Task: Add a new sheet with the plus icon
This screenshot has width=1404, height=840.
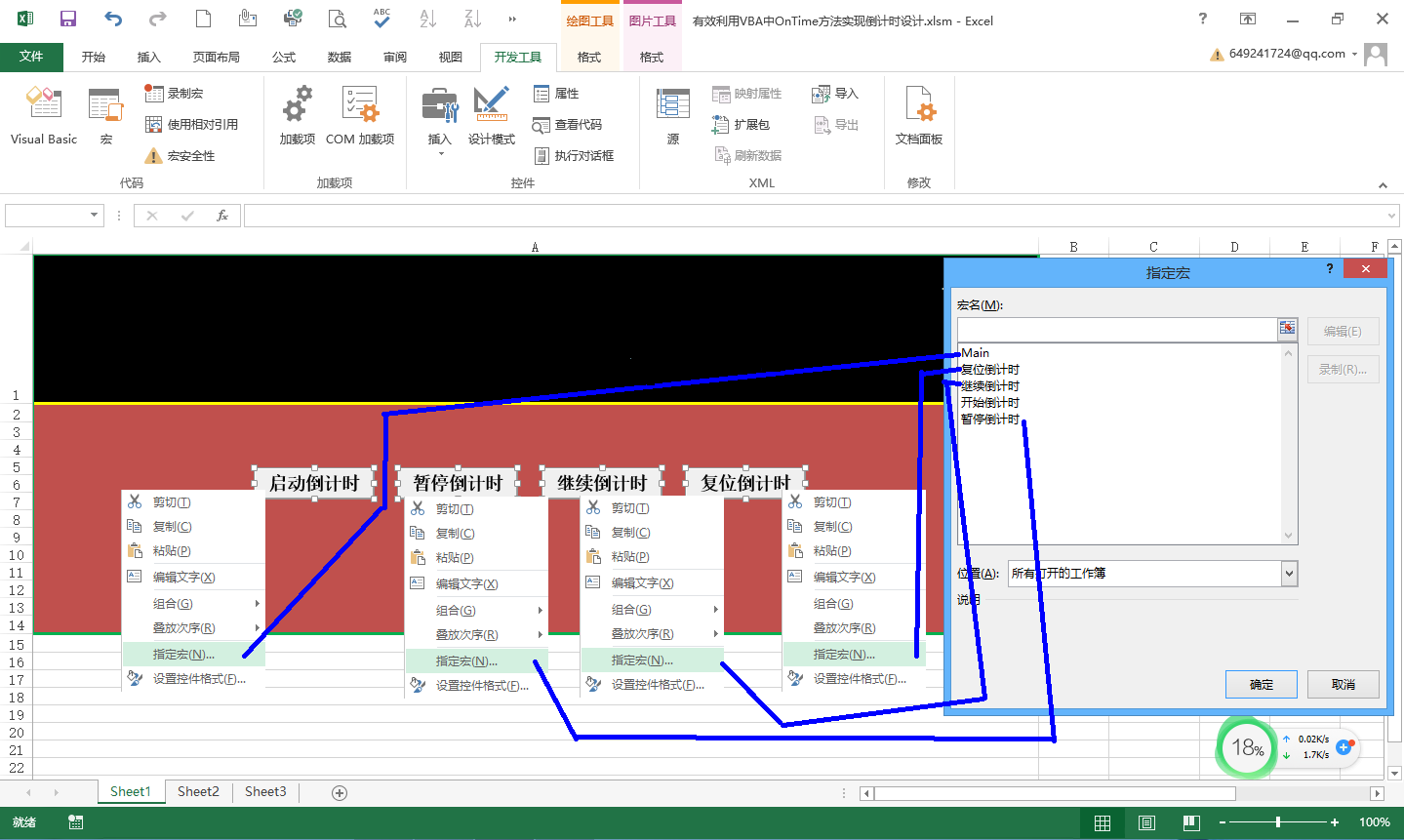Action: click(x=340, y=792)
